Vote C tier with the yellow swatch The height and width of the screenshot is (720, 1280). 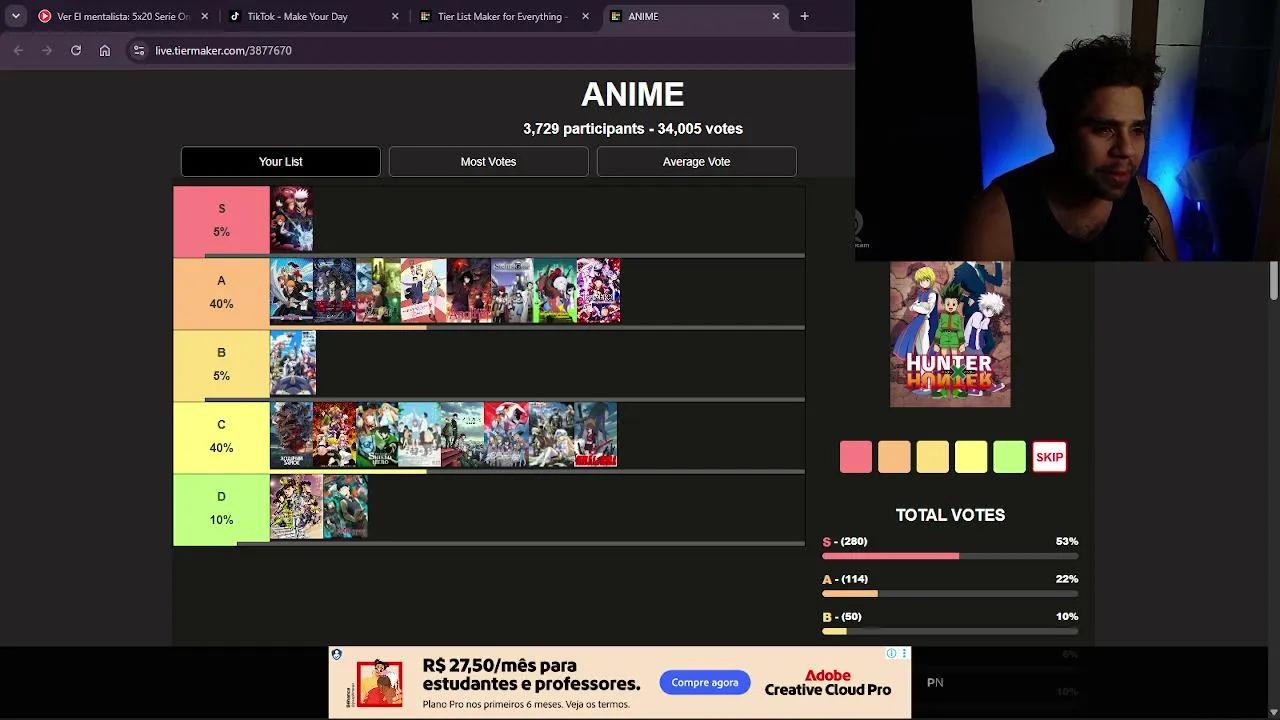pos(971,457)
